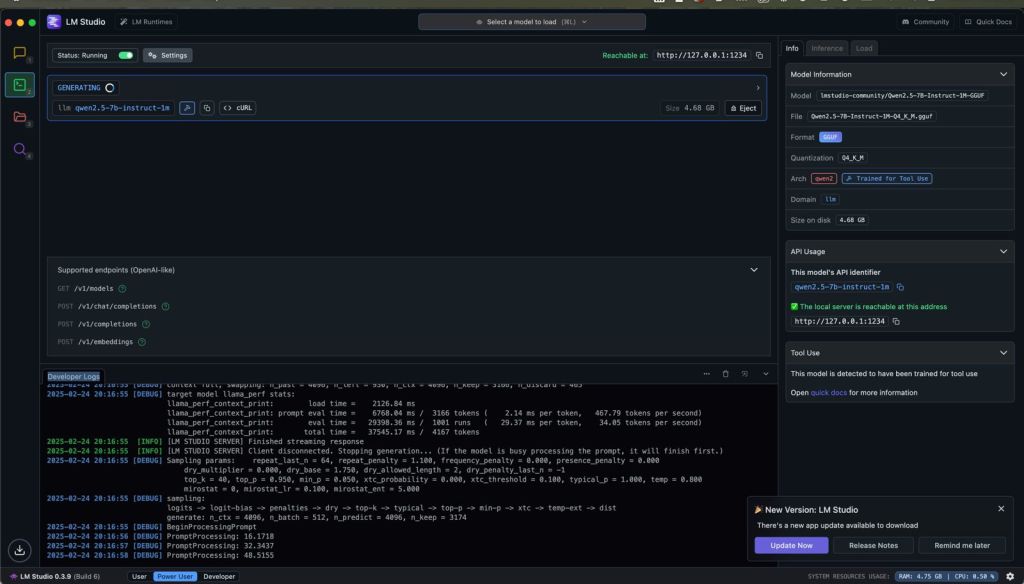Click the file name Qwen2.5-7B-Instruct-1M-Q4_K_M.gguf

coord(872,116)
